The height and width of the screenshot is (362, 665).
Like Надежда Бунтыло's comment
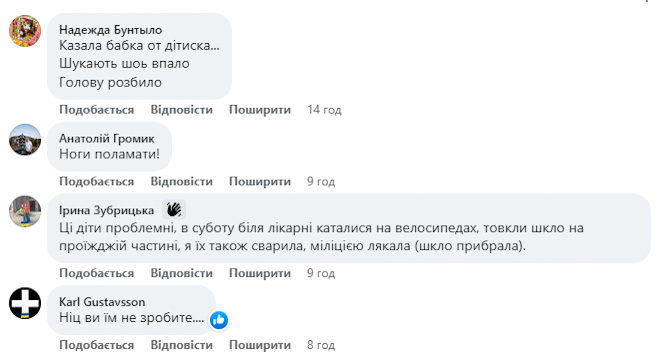click(x=97, y=110)
